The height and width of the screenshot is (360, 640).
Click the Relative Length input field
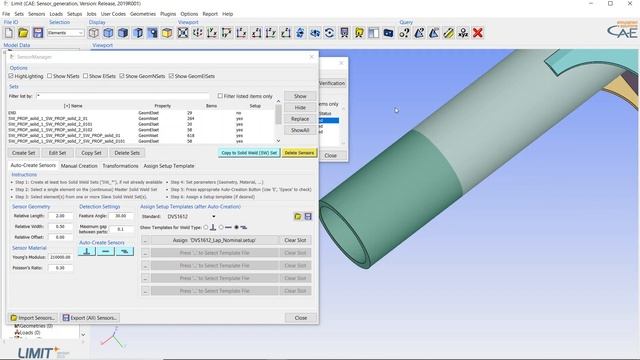pos(60,216)
